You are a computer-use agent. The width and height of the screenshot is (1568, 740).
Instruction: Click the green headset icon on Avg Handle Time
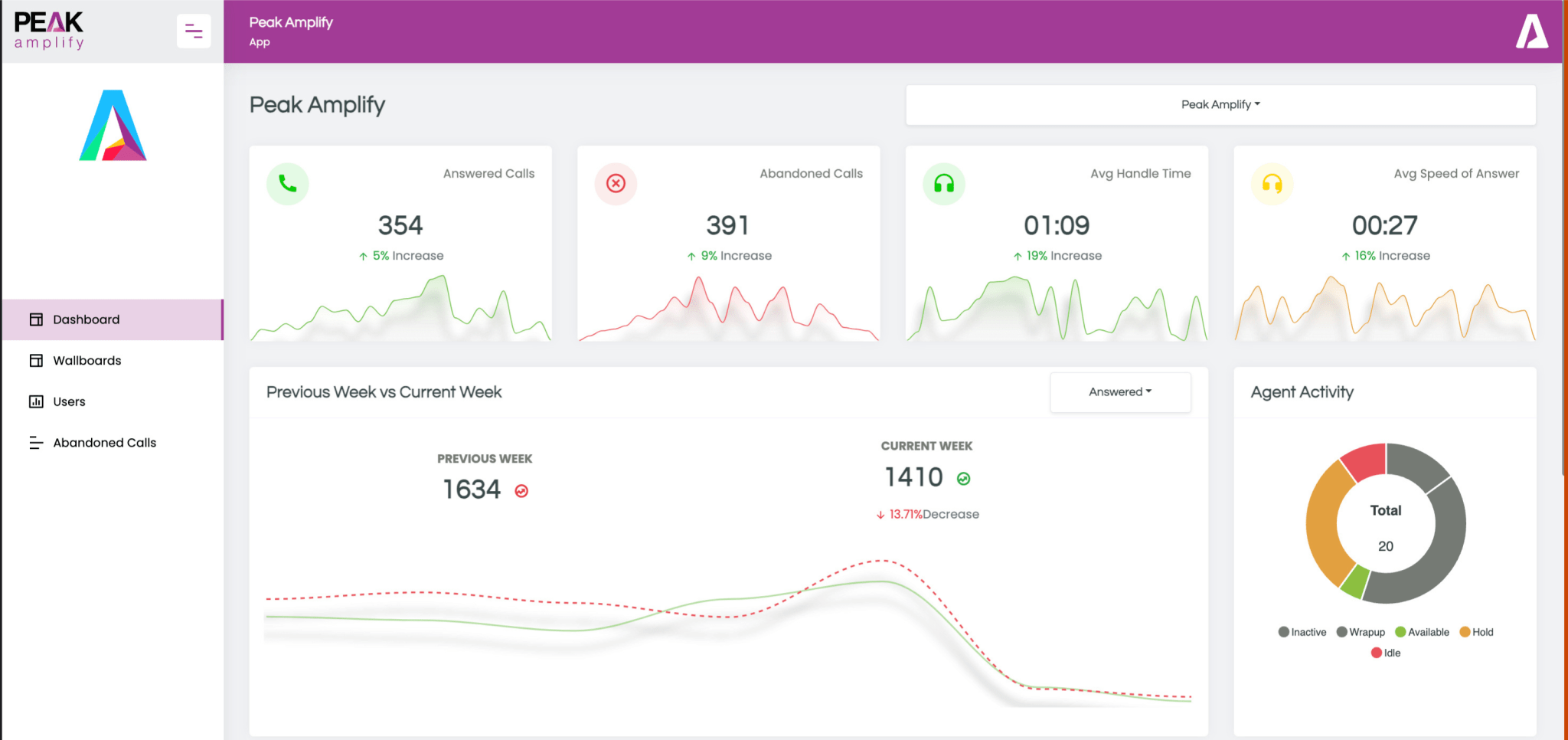pyautogui.click(x=944, y=184)
